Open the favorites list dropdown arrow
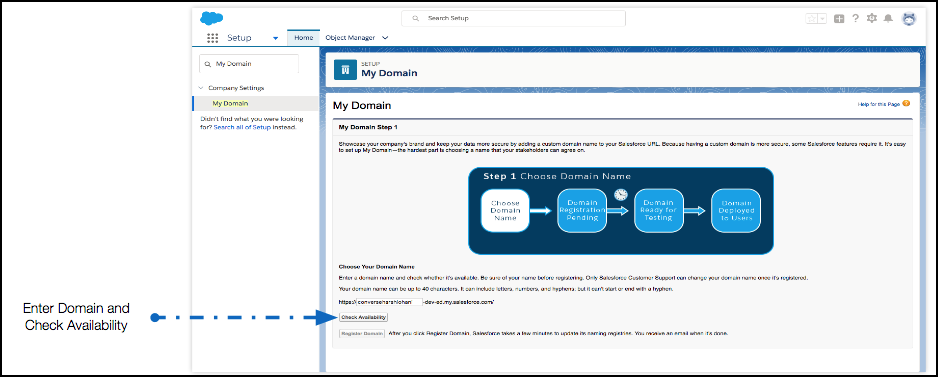 823,19
